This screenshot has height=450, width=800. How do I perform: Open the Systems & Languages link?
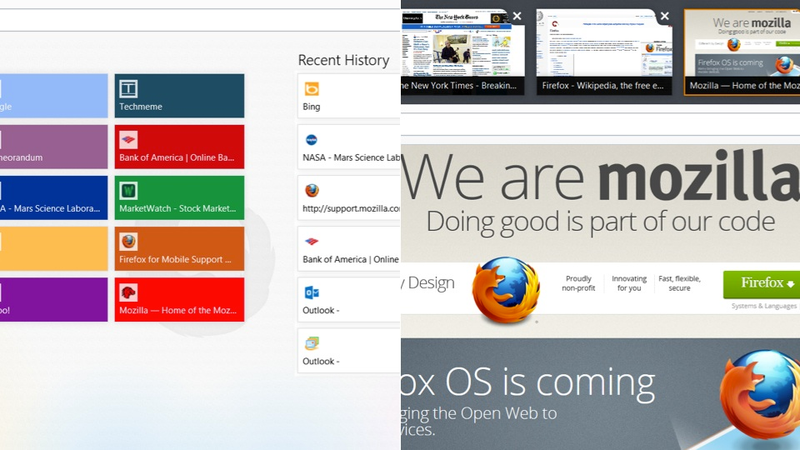(764, 306)
